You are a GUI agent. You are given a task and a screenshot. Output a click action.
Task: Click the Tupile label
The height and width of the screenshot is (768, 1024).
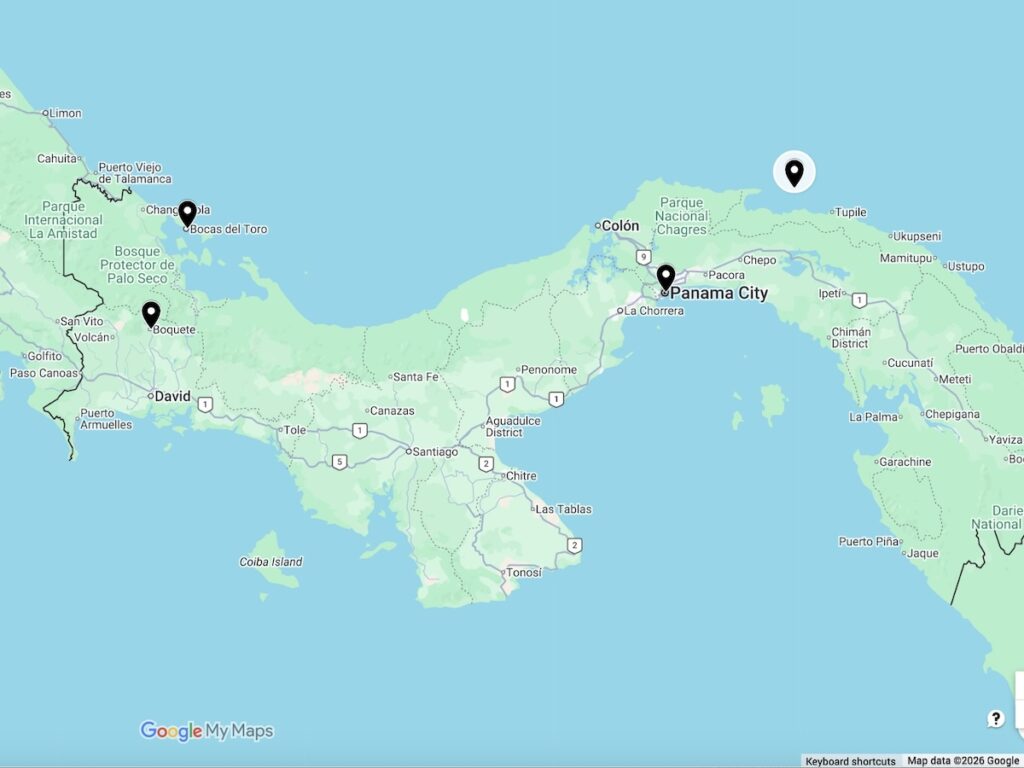pyautogui.click(x=852, y=212)
